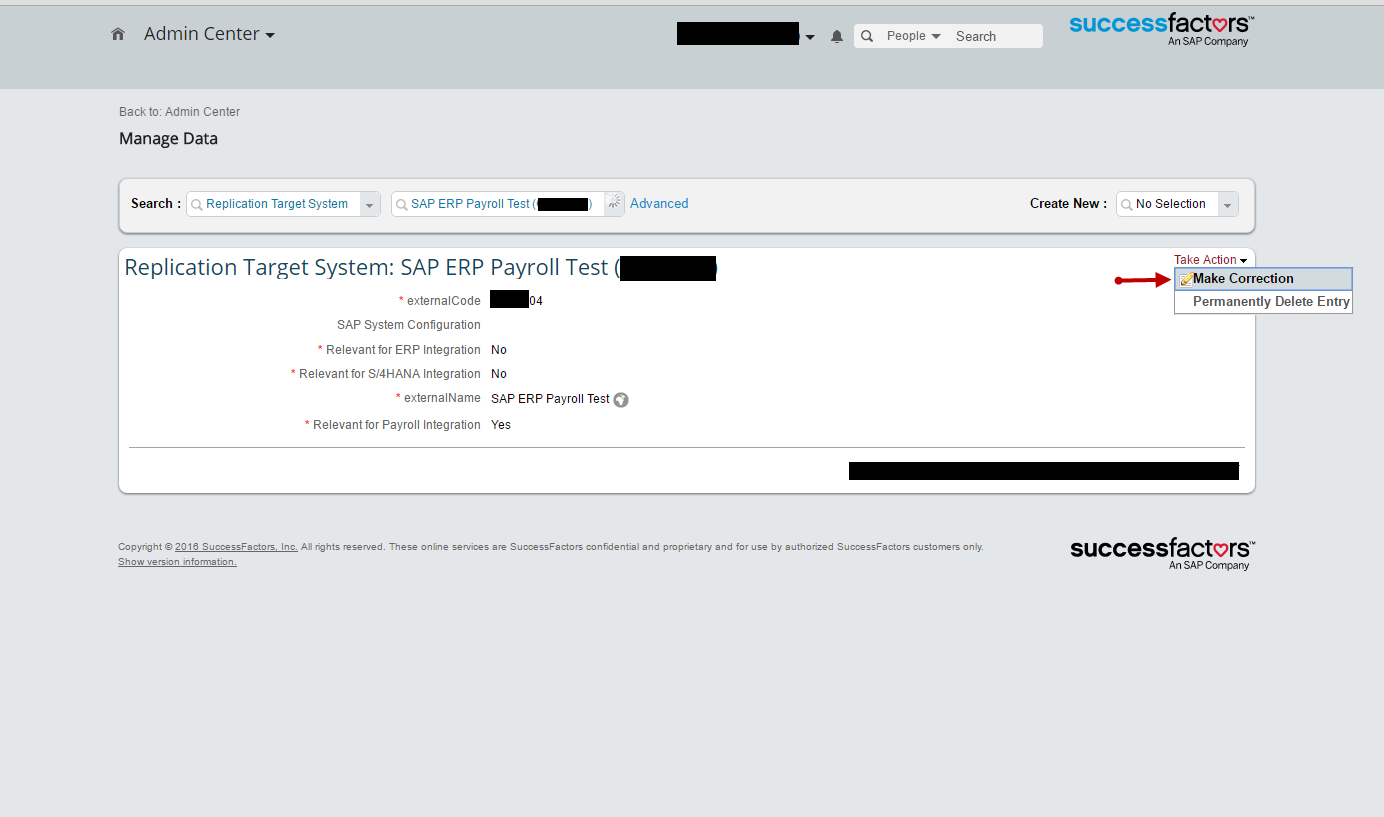Expand the SAP ERP Payroll Test selector
This screenshot has height=817, width=1384.
[614, 204]
